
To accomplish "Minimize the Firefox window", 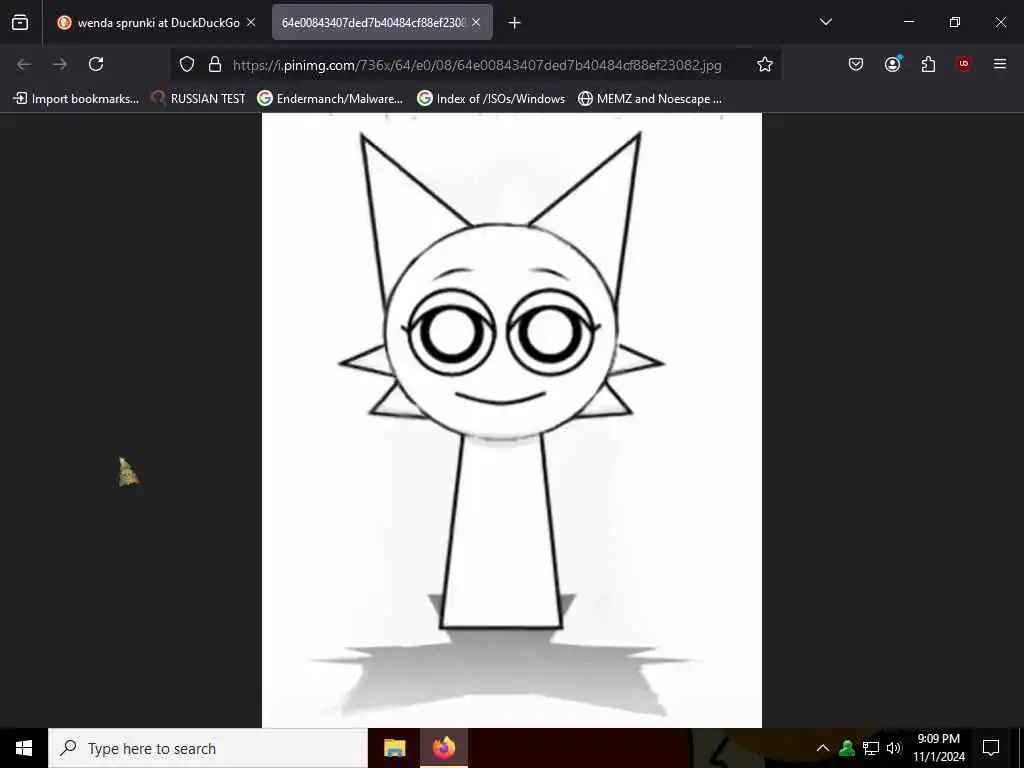I will pyautogui.click(x=909, y=22).
